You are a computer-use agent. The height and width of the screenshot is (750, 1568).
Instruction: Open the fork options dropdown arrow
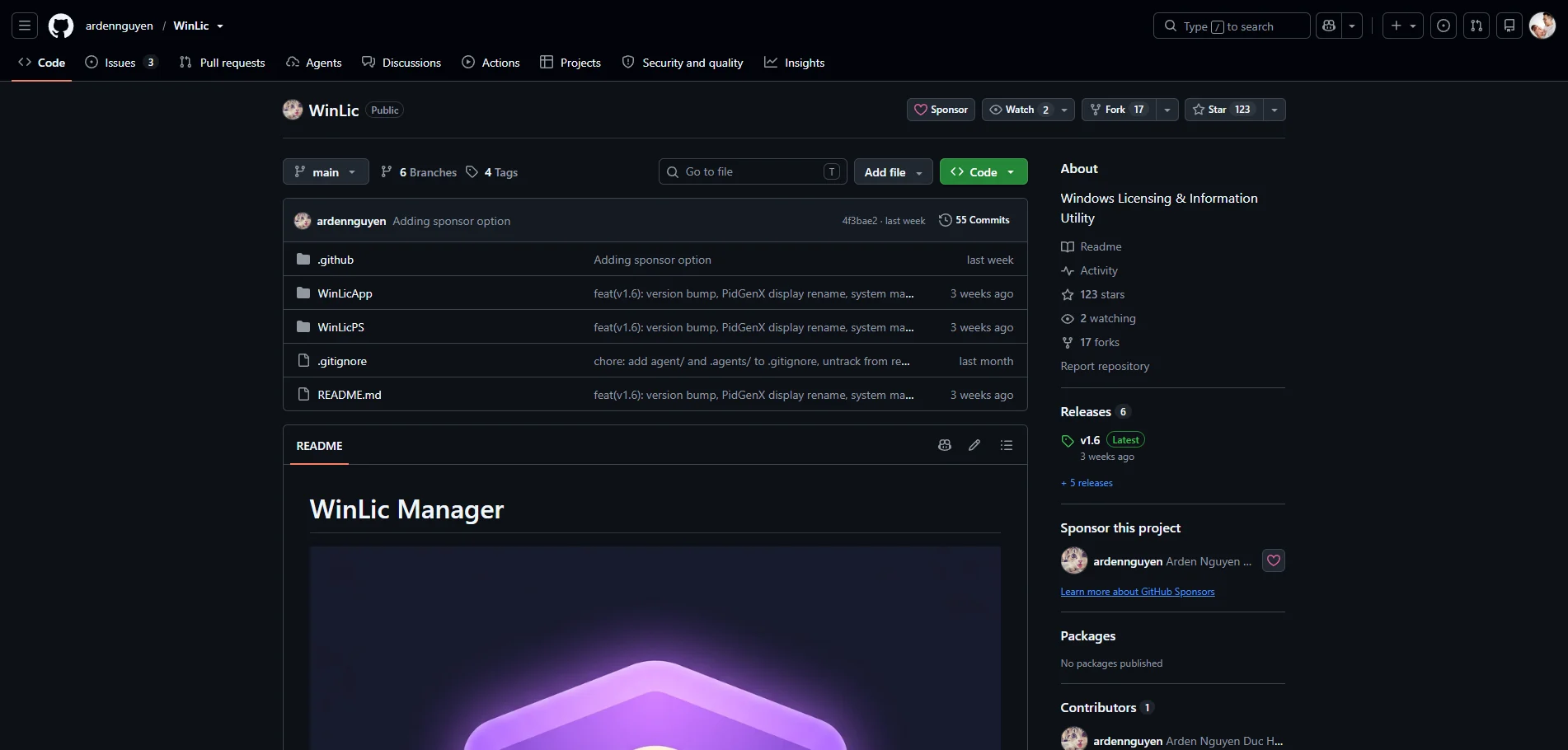point(1167,110)
